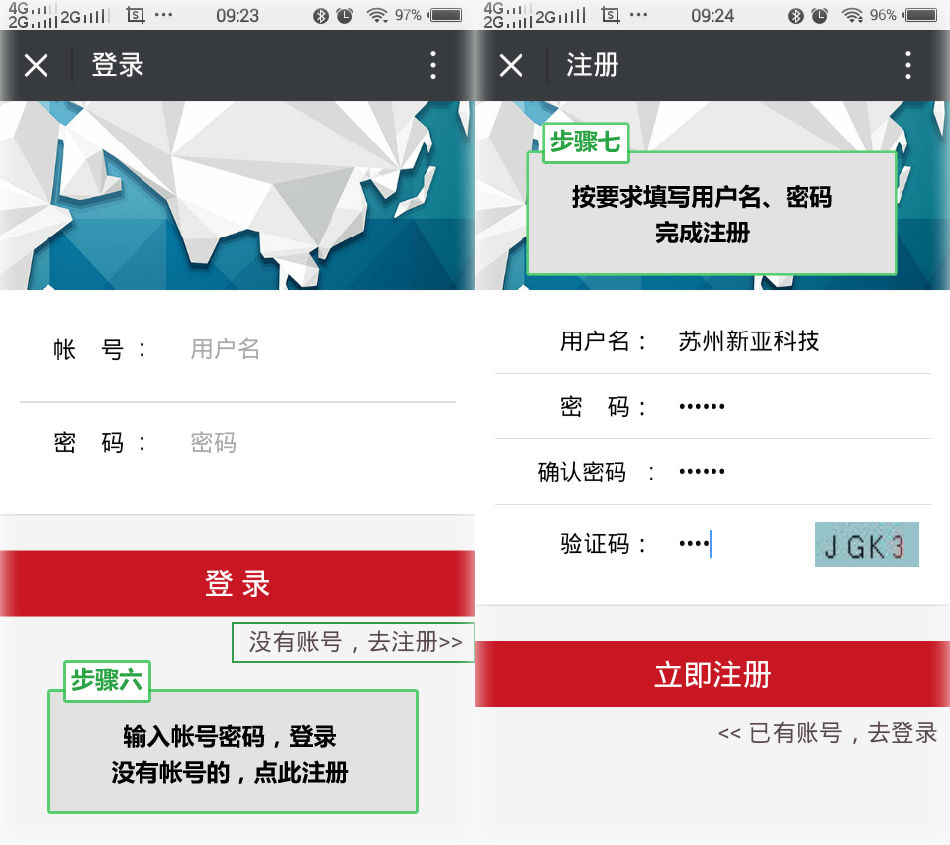The width and height of the screenshot is (950, 845).
Task: Tap the 验证码： label
Action: (x=603, y=544)
